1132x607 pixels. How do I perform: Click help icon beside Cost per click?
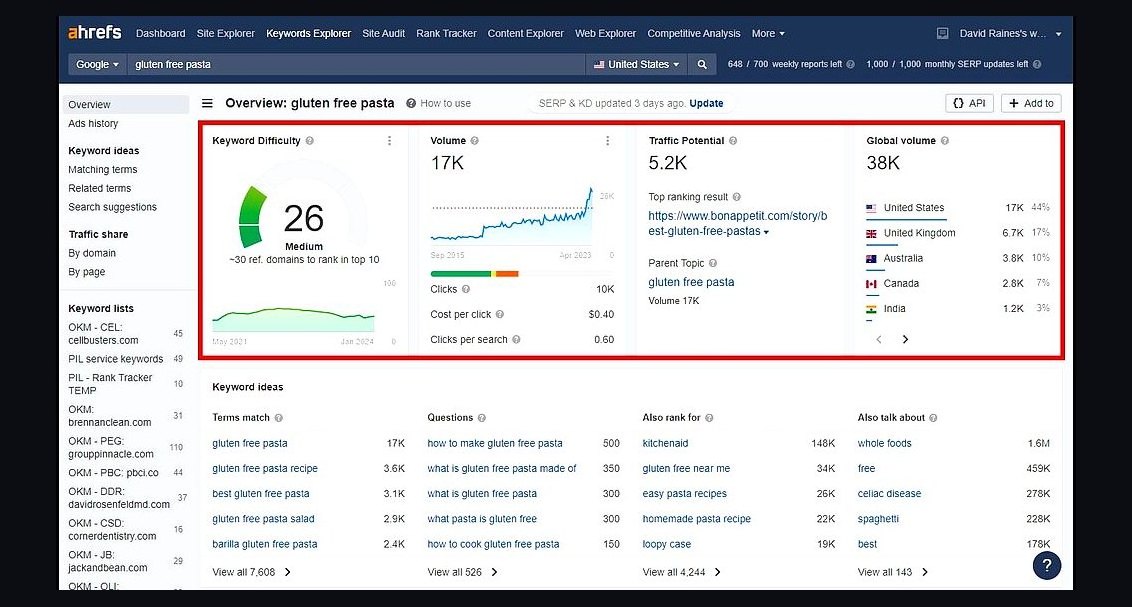point(500,315)
